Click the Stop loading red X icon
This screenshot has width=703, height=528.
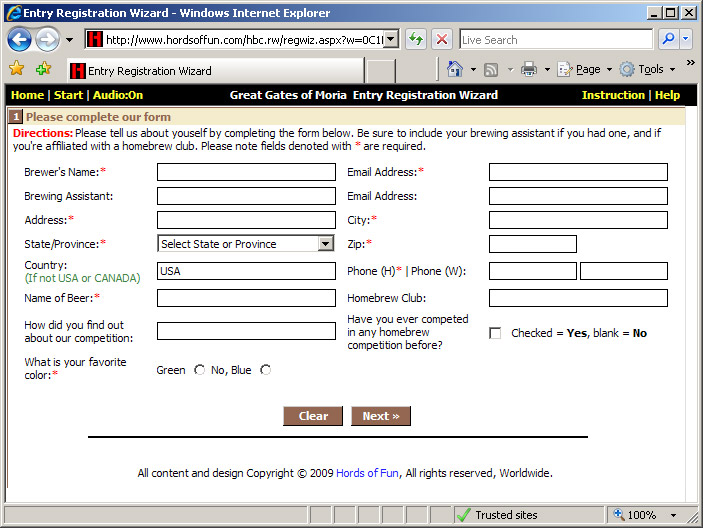tap(441, 40)
